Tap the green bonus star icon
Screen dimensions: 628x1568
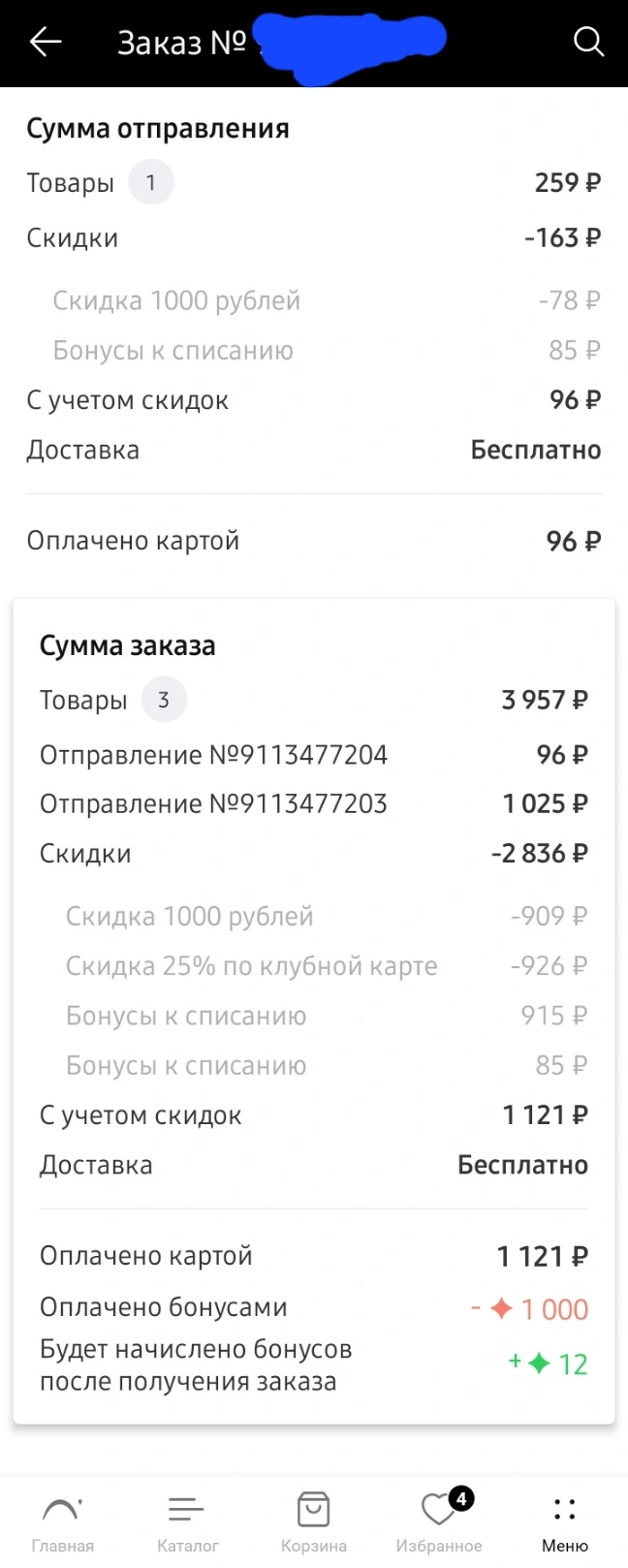click(539, 1364)
